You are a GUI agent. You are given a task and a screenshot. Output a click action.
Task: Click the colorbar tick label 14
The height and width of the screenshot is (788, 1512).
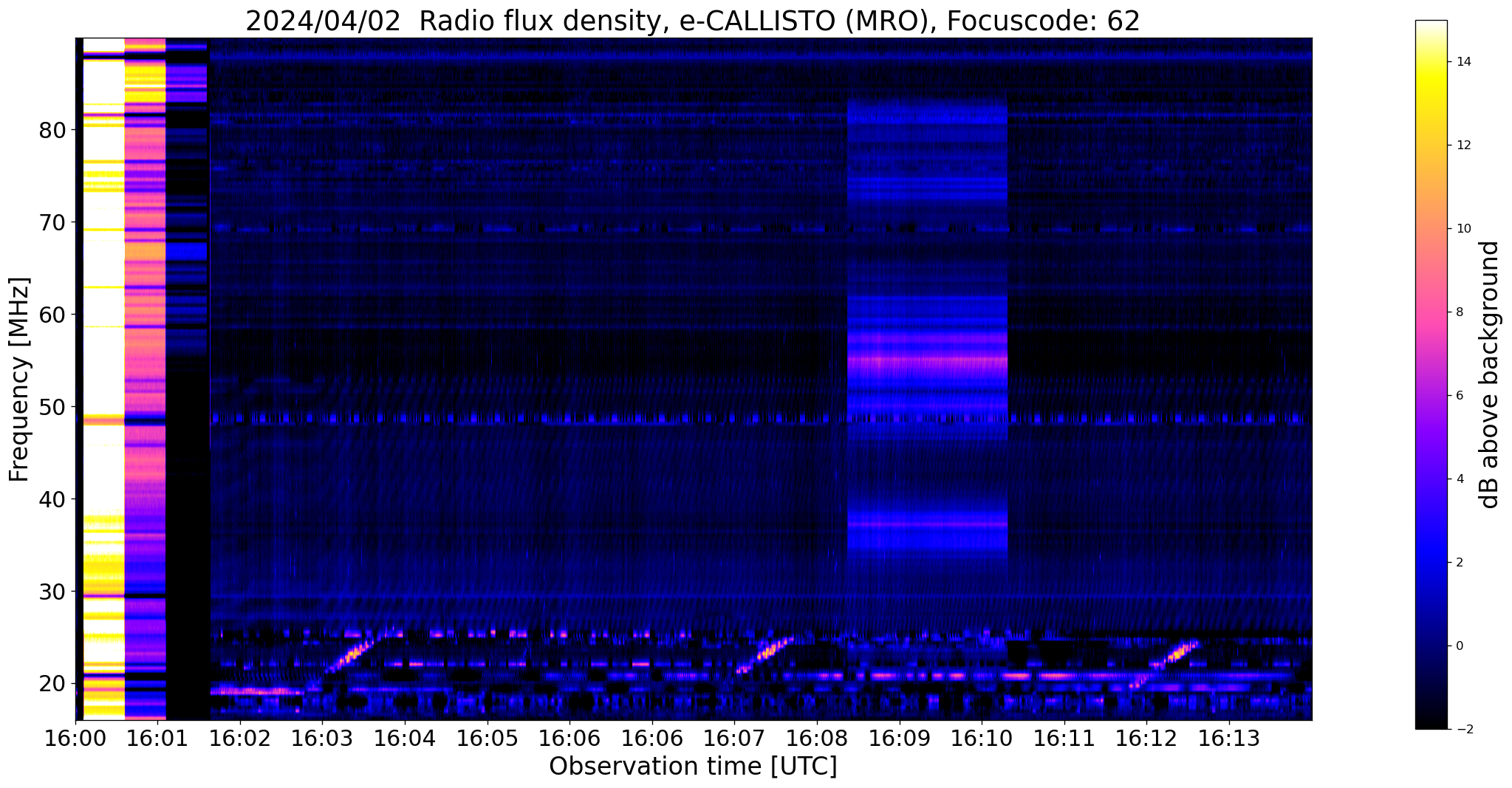(1463, 62)
